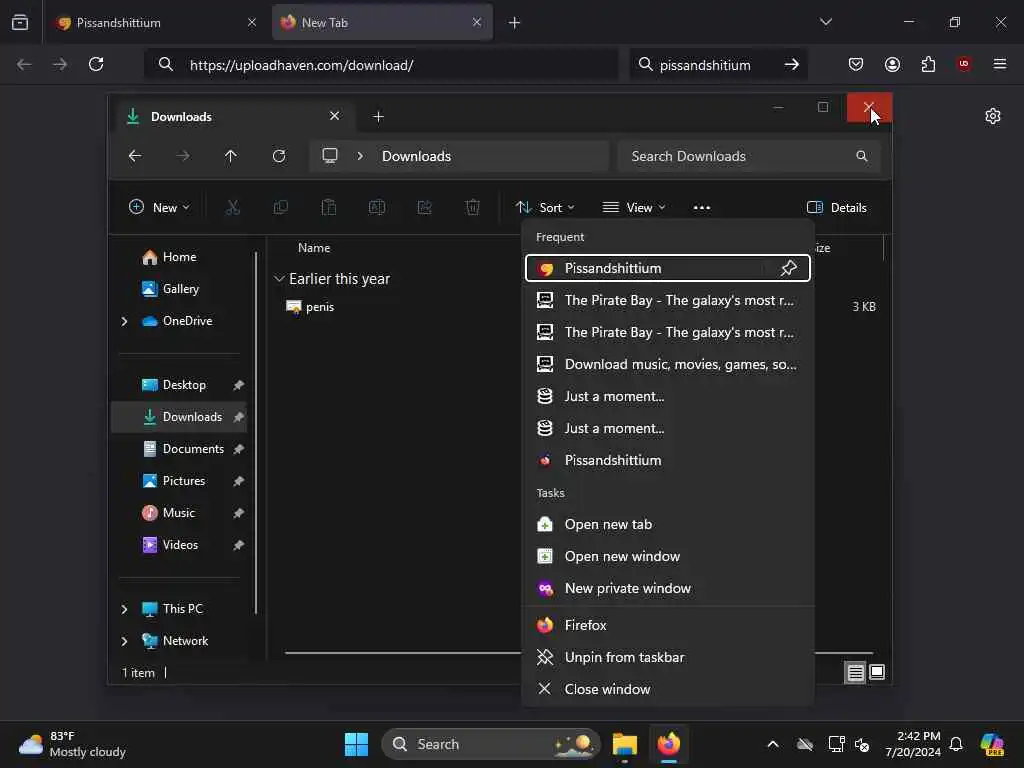Click the taskbar Search box

click(x=490, y=744)
